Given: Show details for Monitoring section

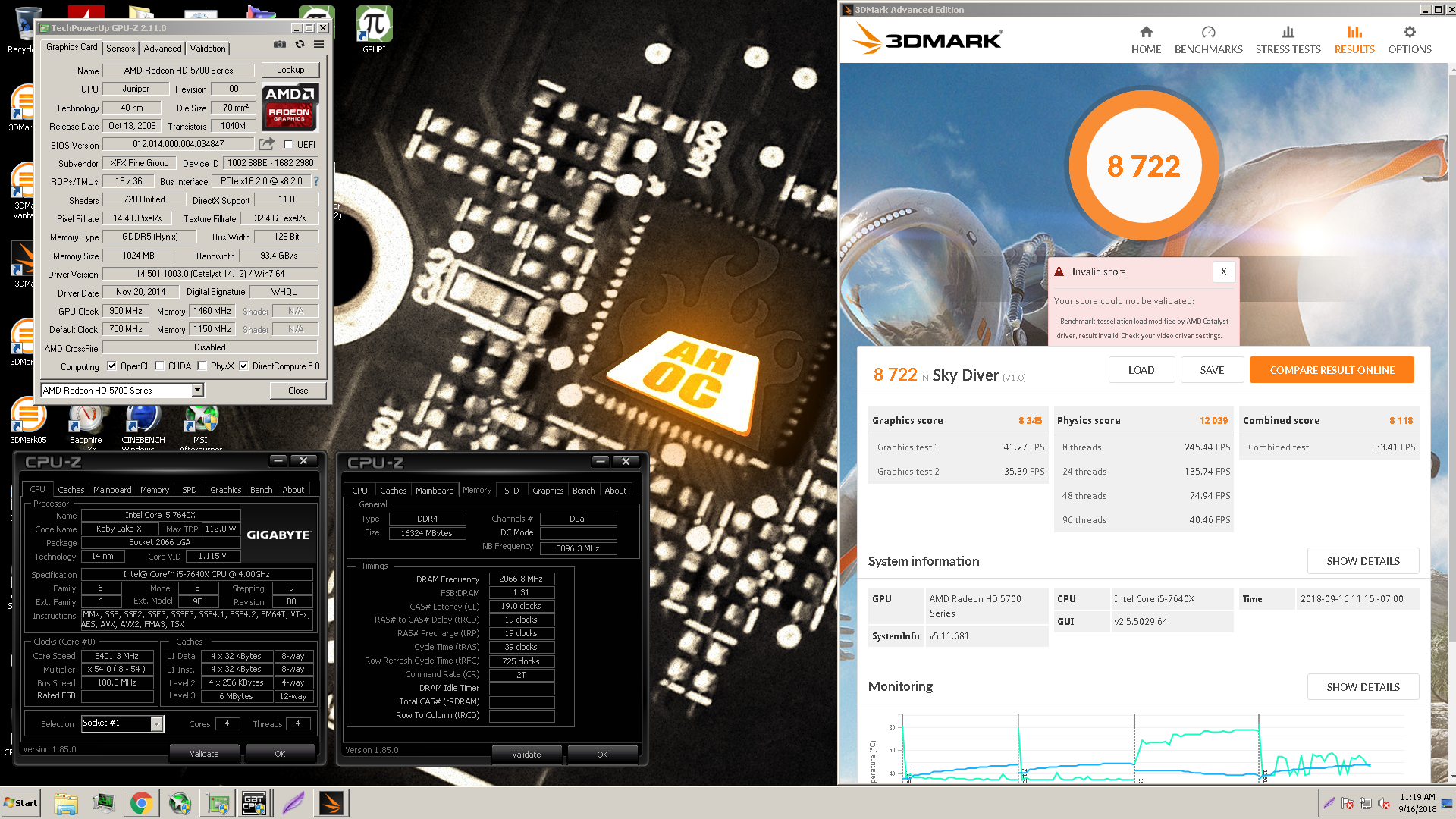Looking at the screenshot, I should (1363, 687).
